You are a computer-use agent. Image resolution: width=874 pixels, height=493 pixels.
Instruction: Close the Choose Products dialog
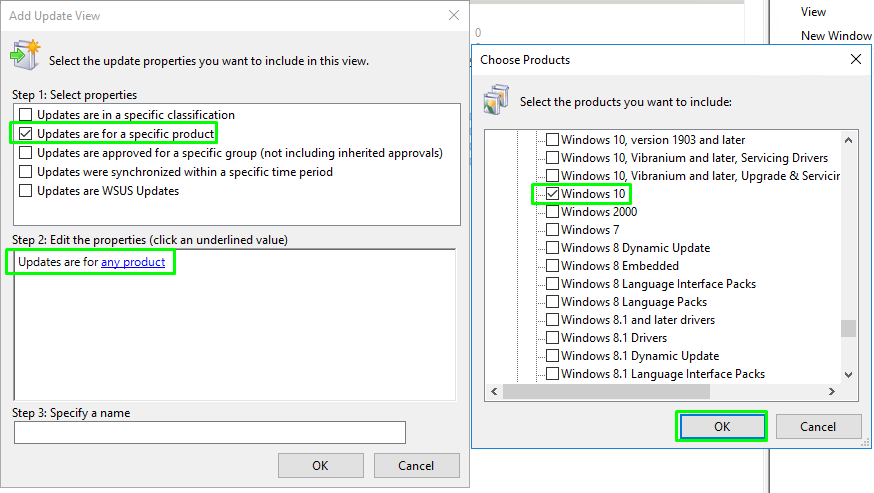click(x=855, y=60)
